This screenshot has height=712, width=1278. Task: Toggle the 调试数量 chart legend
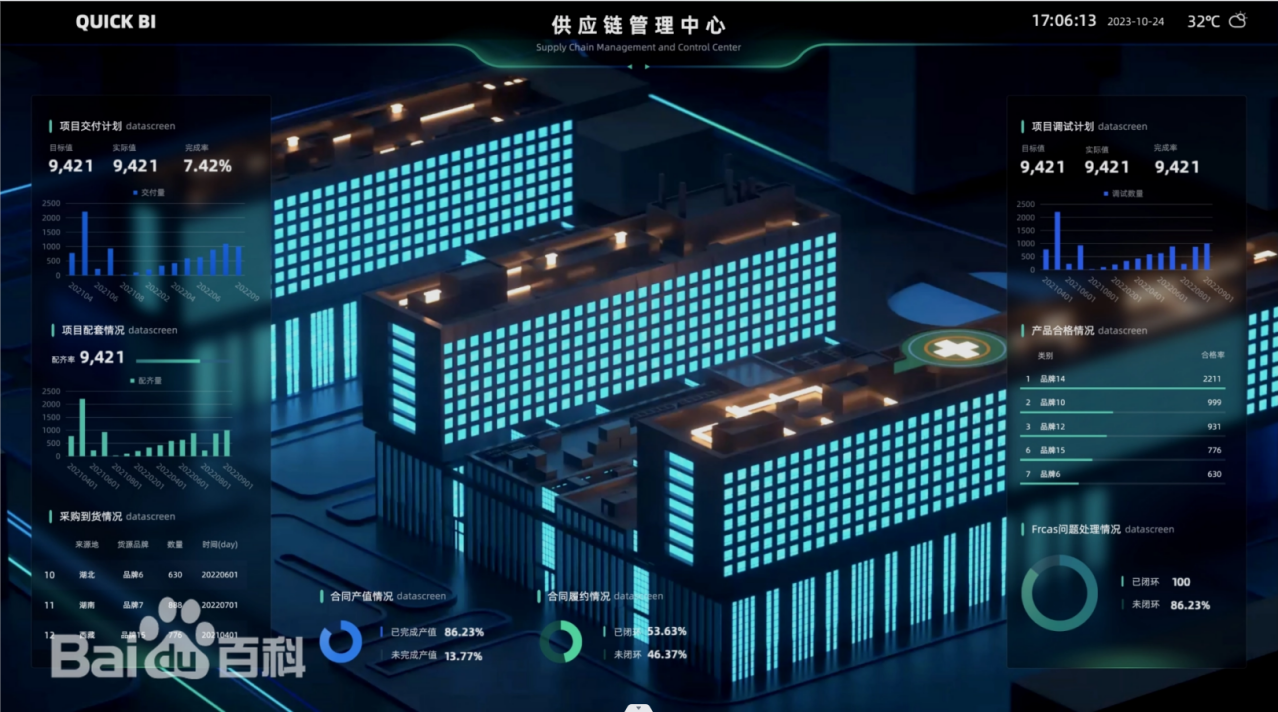click(x=1123, y=193)
